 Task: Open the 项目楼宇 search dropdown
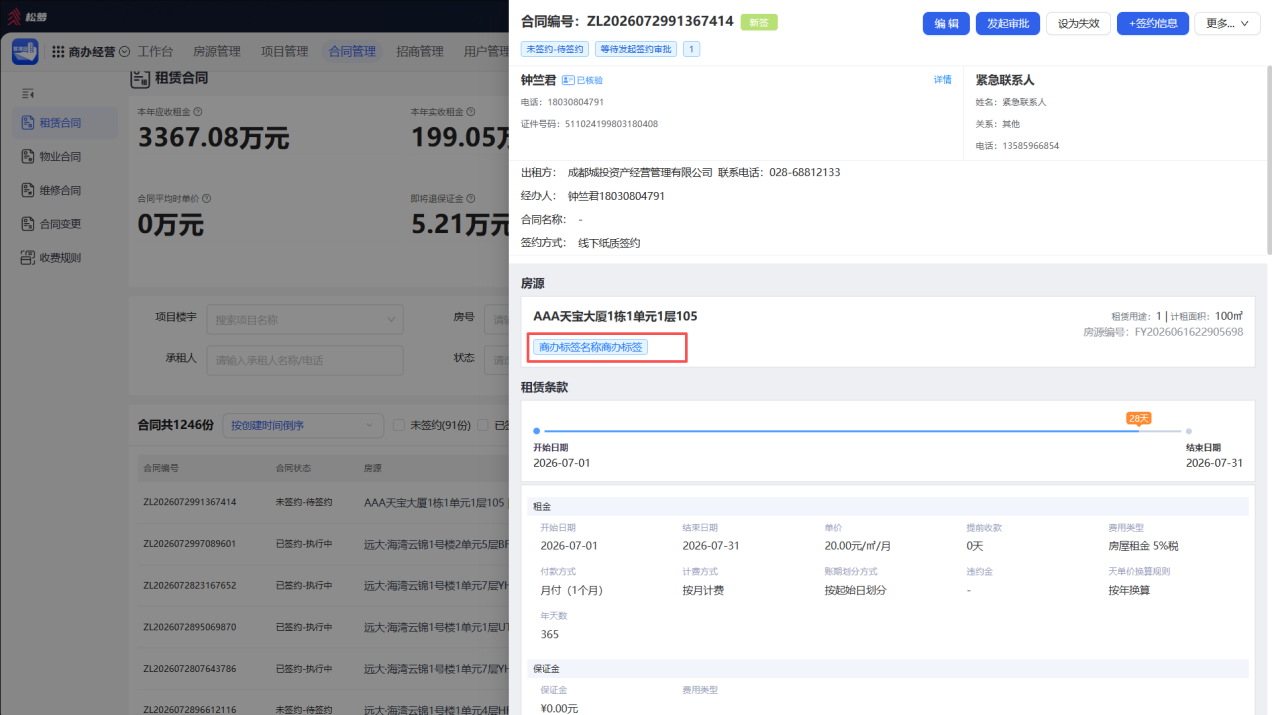305,320
